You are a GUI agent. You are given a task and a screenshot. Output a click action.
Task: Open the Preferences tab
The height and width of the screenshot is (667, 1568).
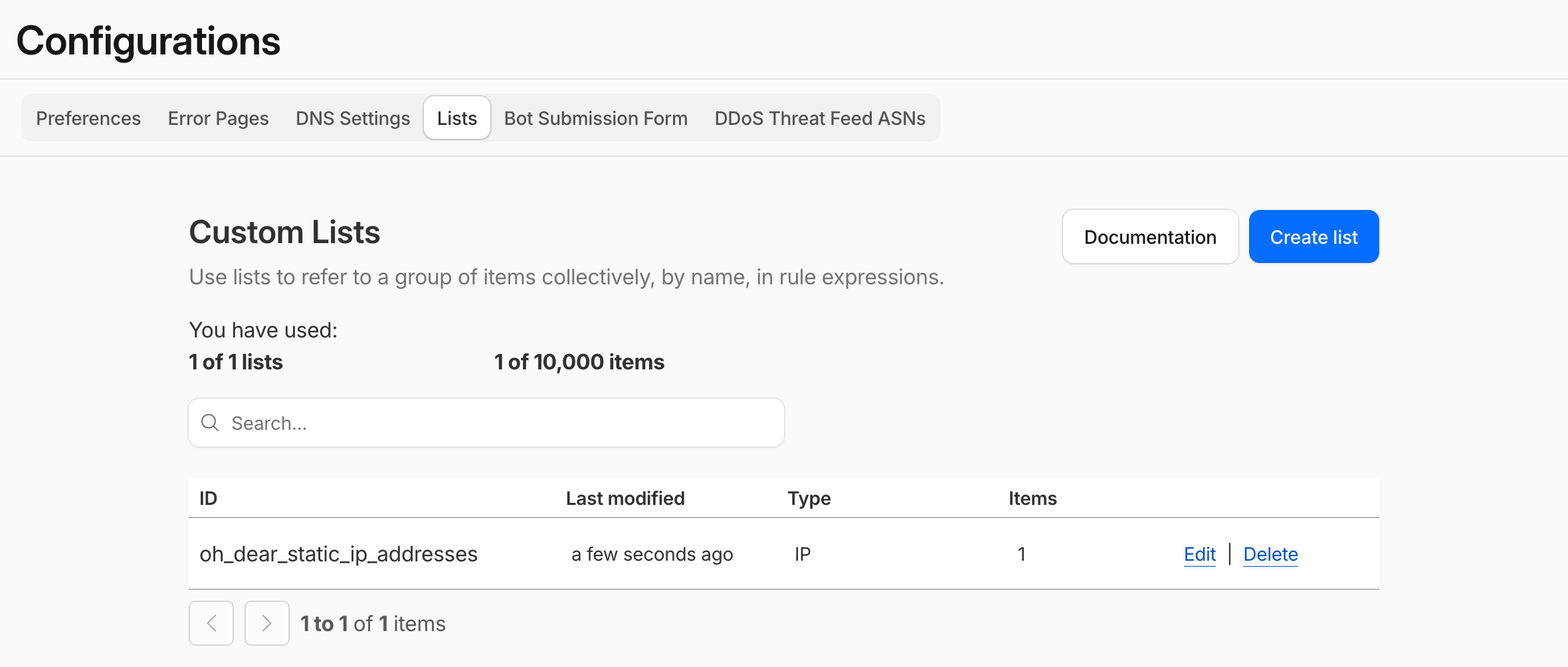88,118
